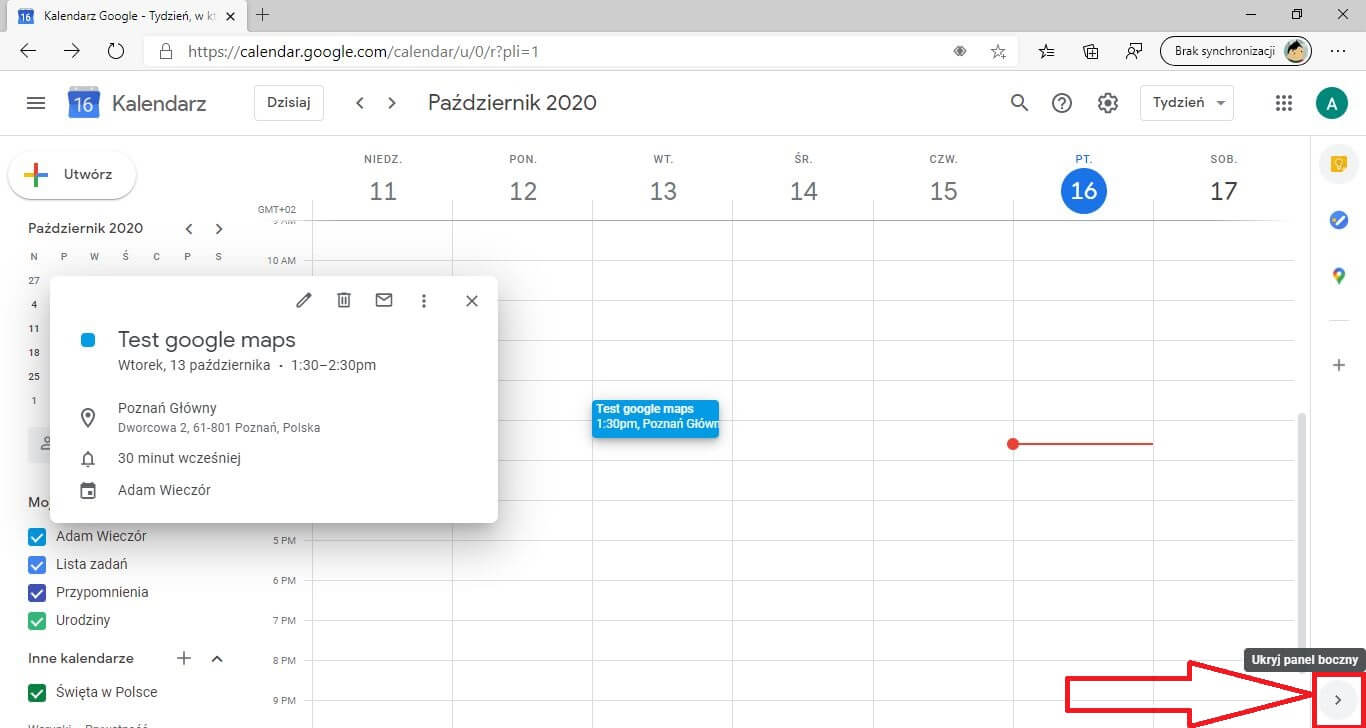Image resolution: width=1366 pixels, height=728 pixels.
Task: Add other calendars plus icon
Action: click(x=184, y=658)
